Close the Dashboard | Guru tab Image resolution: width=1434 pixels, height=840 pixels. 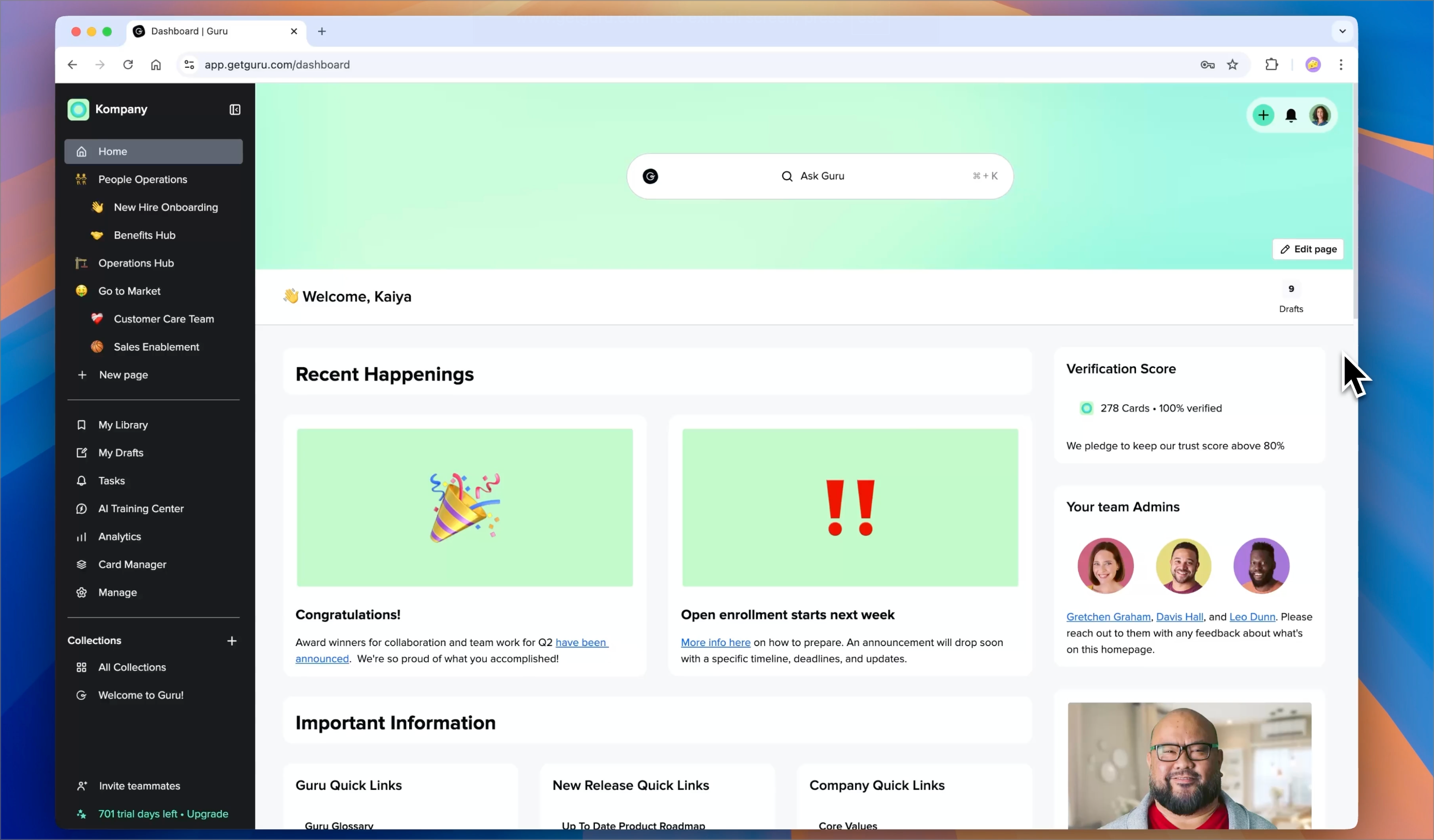coord(294,32)
